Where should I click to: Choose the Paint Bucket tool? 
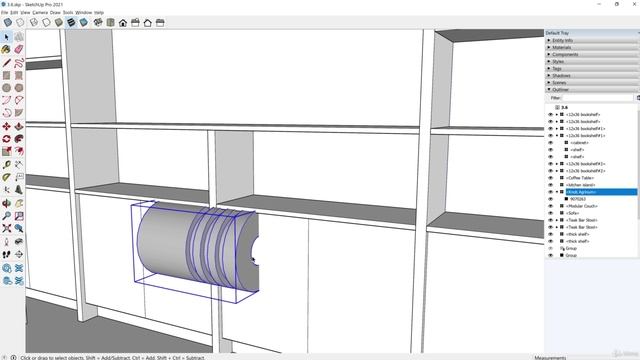[7, 49]
